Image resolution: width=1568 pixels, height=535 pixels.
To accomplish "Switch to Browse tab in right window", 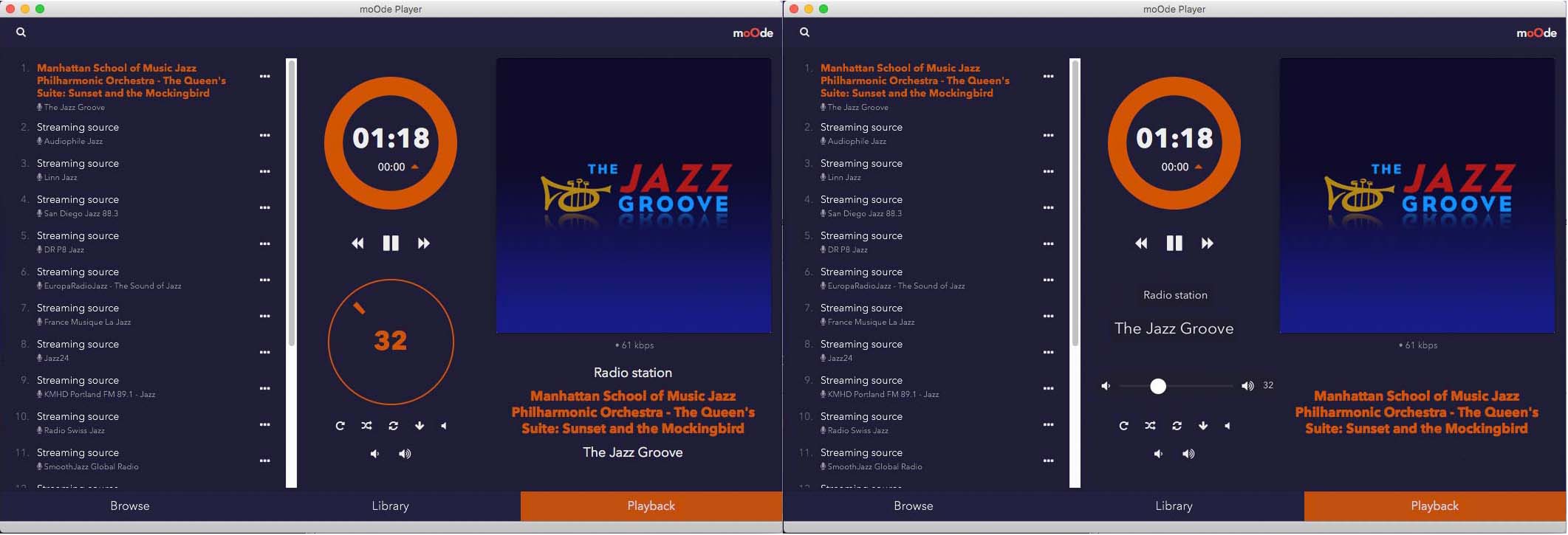I will pos(914,506).
